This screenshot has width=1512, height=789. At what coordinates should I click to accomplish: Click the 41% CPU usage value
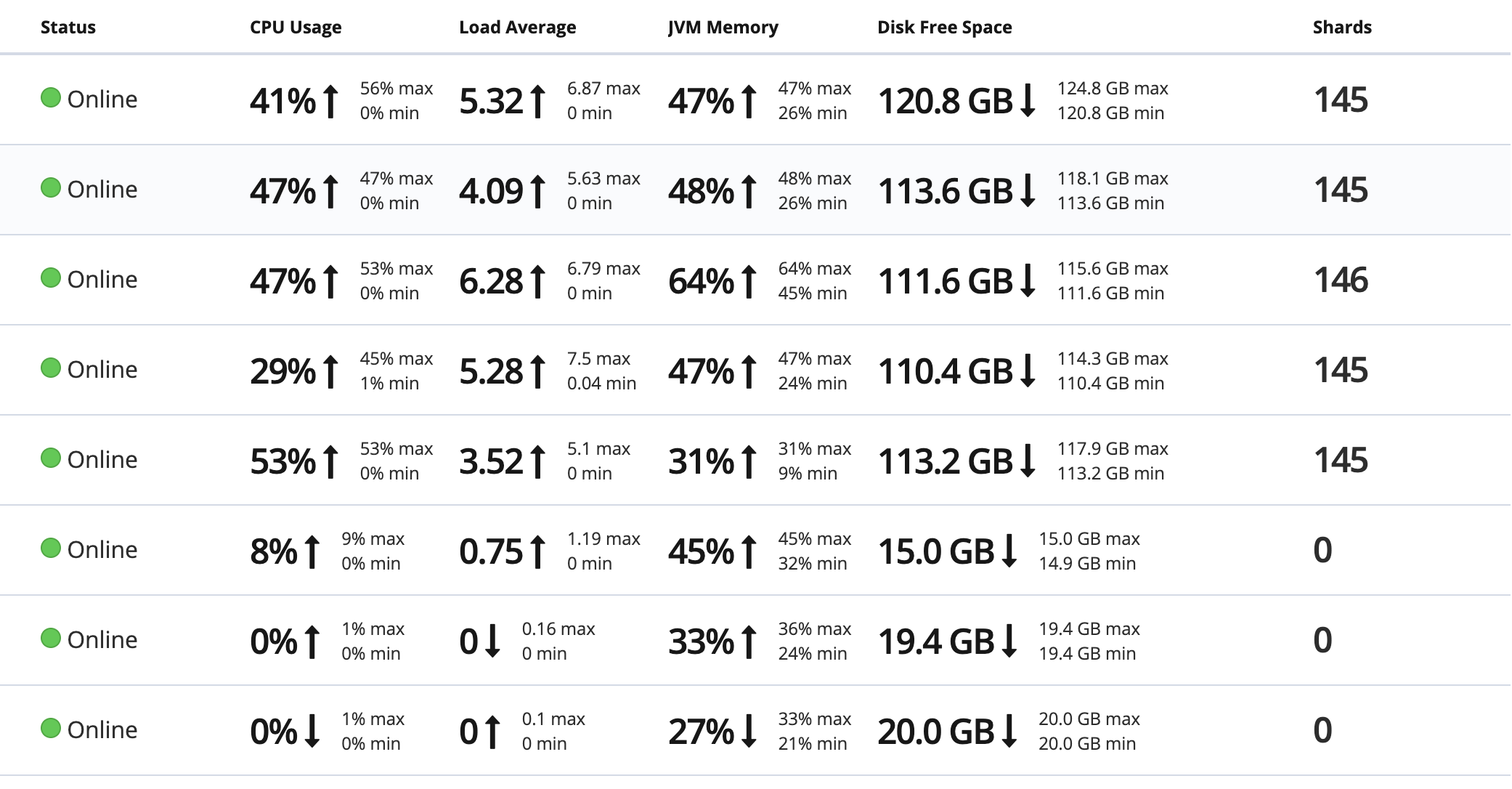(283, 101)
